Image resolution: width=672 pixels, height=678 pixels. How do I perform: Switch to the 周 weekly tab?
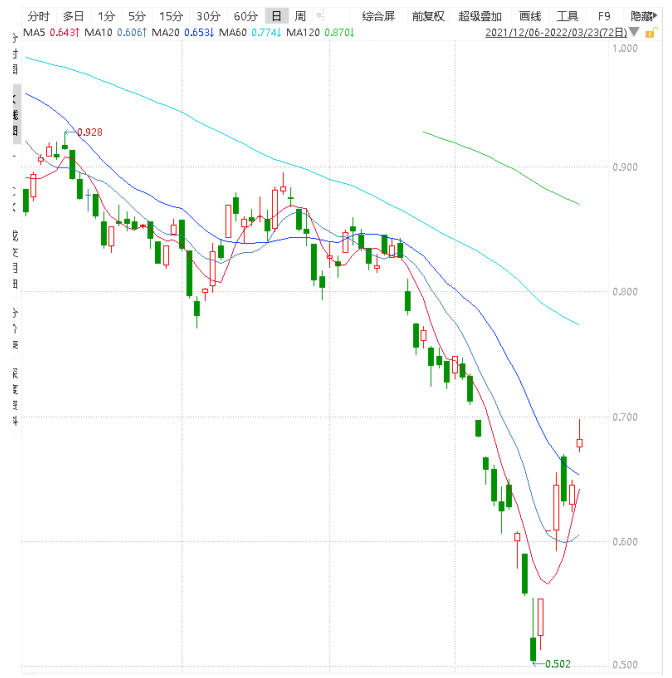coord(300,16)
